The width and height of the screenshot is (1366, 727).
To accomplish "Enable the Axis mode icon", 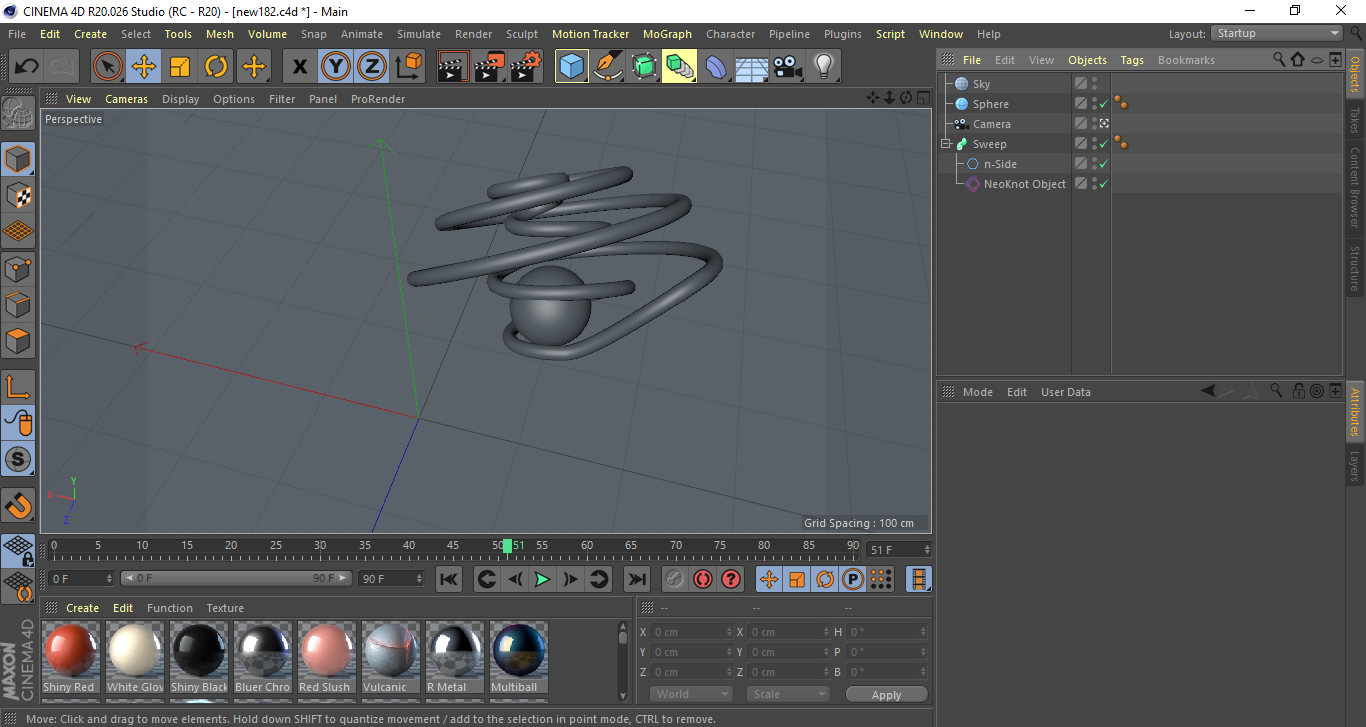I will coord(18,386).
